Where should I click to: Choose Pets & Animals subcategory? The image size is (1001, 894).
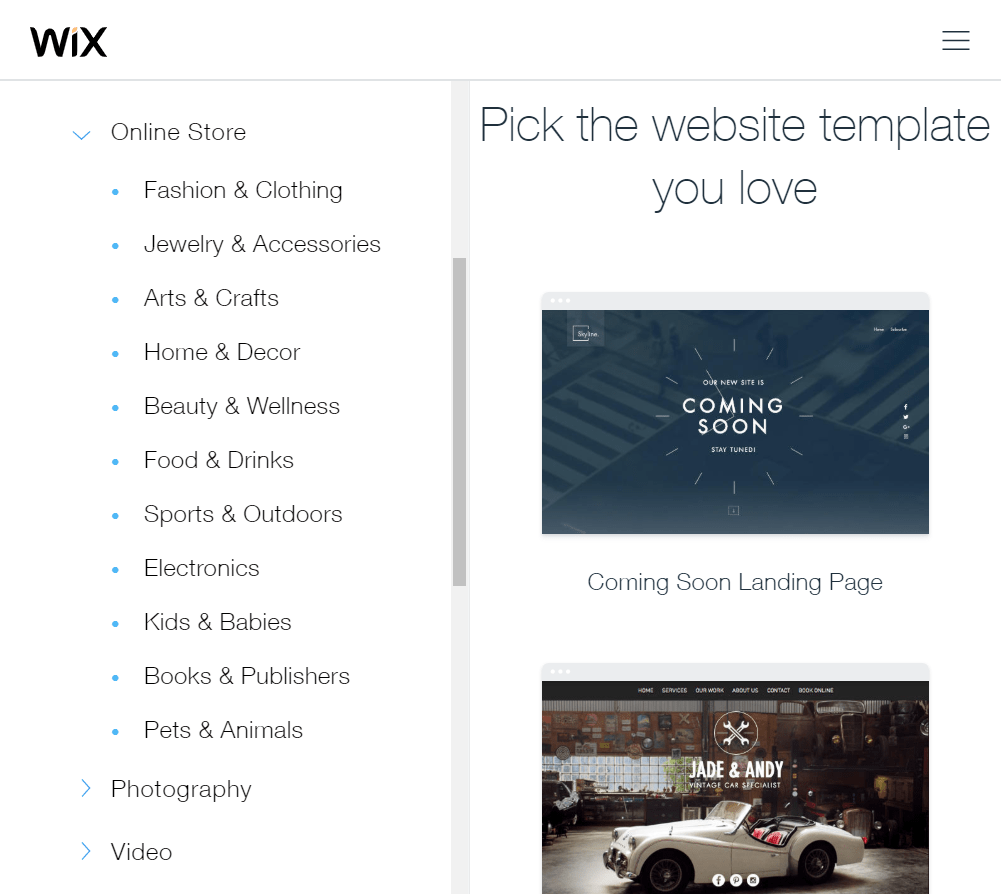point(223,731)
